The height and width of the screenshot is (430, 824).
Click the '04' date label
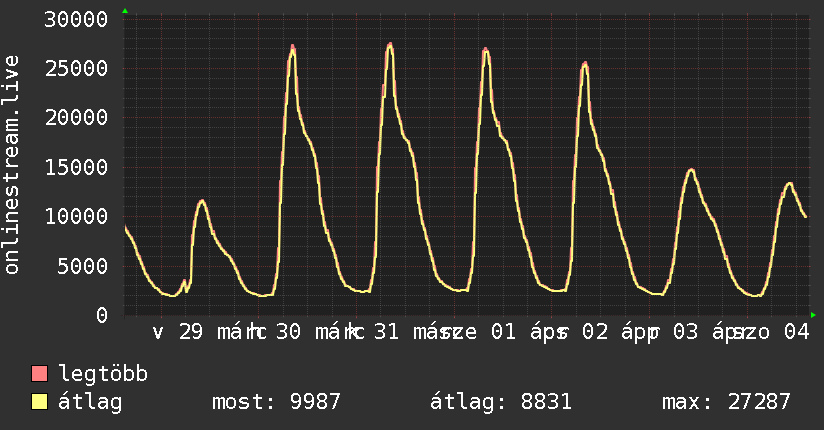796,332
